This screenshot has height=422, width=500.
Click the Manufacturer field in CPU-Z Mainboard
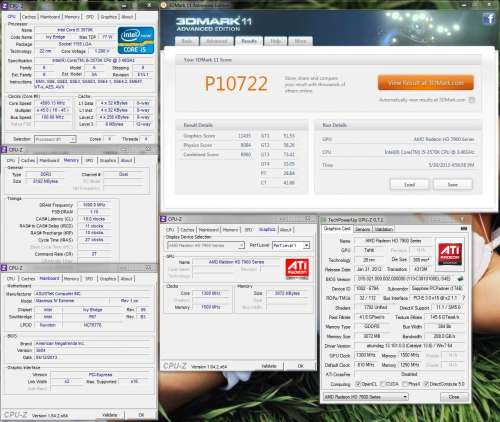tap(94, 294)
